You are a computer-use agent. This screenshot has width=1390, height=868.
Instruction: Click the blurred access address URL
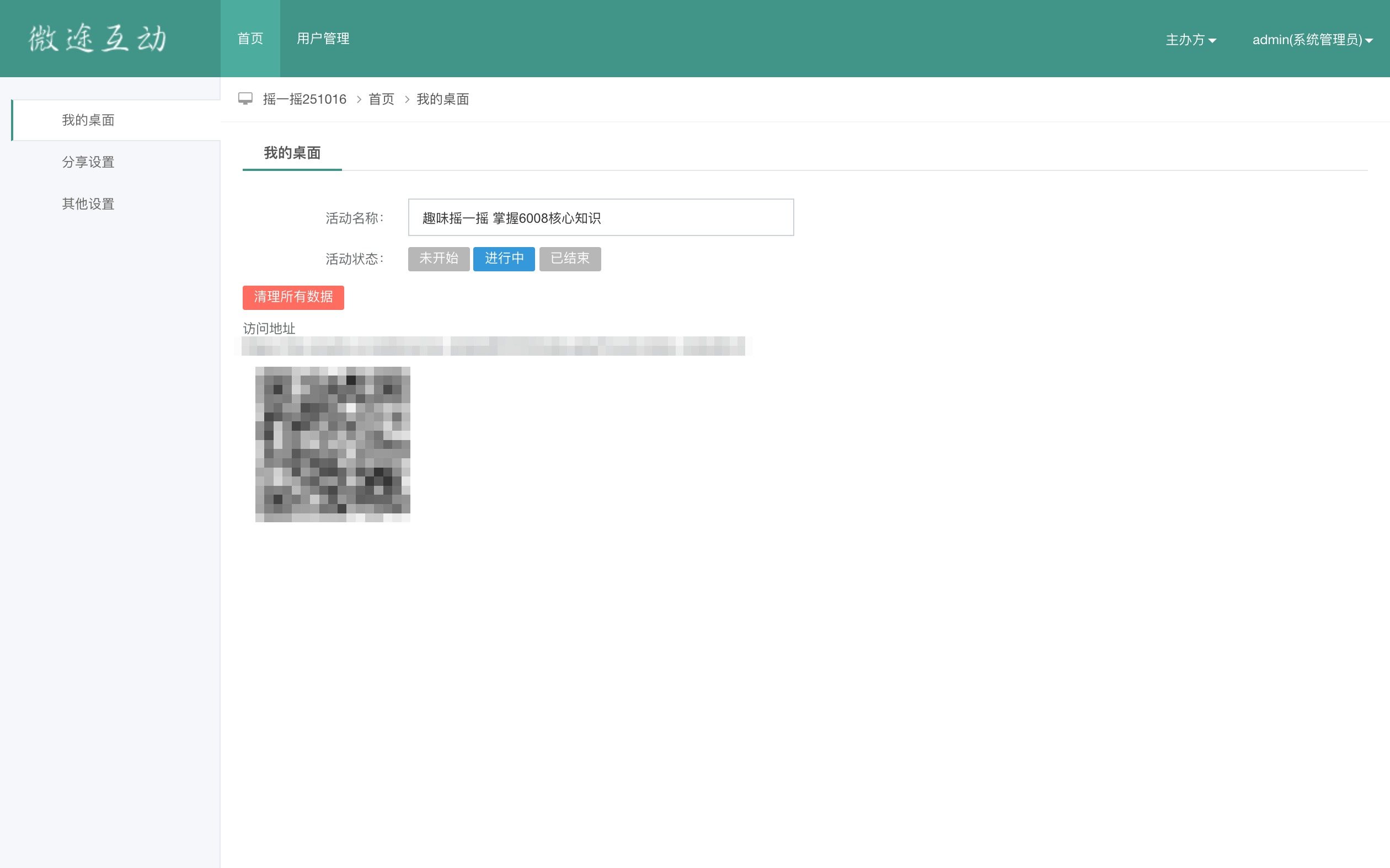pos(493,346)
